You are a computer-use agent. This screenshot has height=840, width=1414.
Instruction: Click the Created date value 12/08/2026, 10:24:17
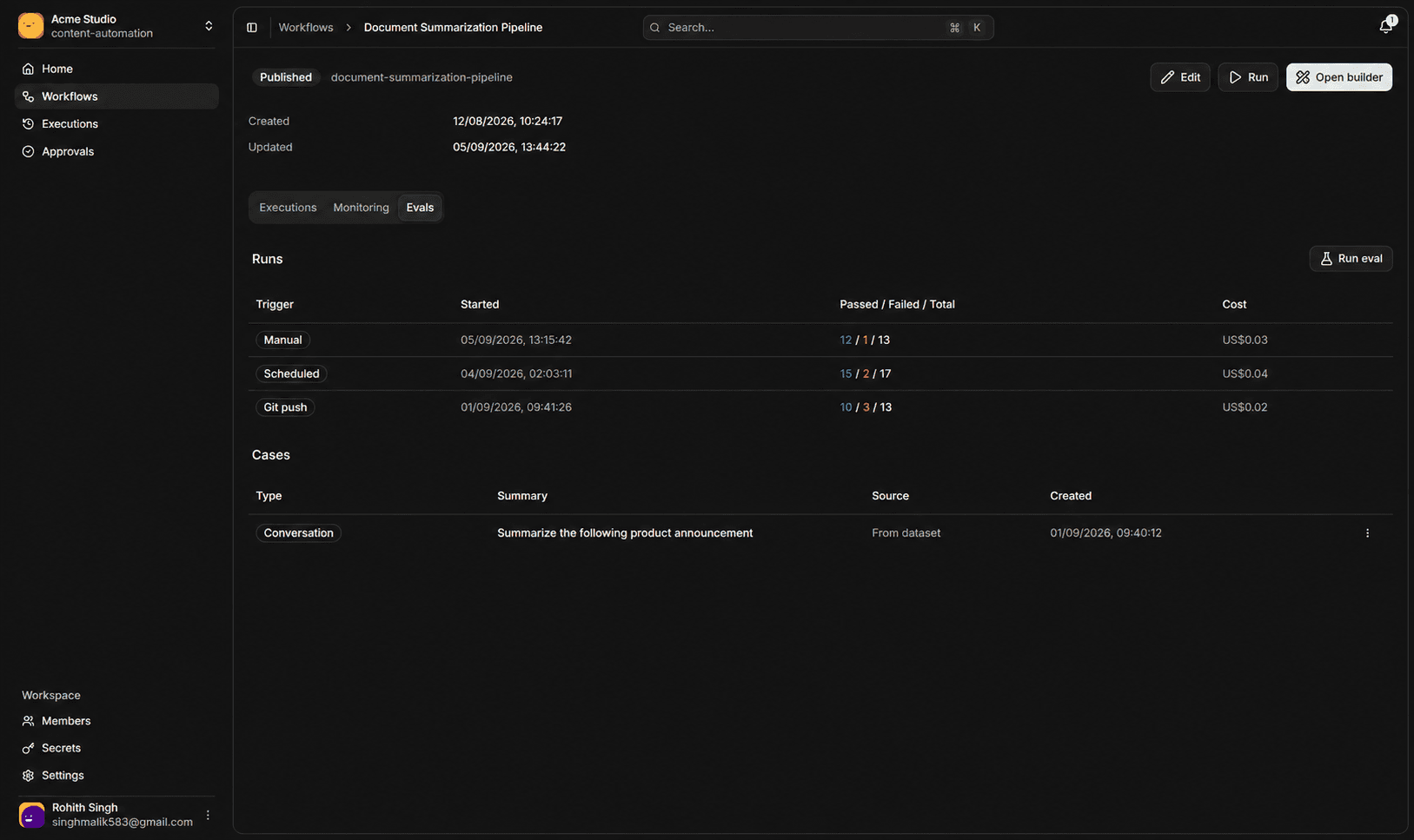point(508,122)
